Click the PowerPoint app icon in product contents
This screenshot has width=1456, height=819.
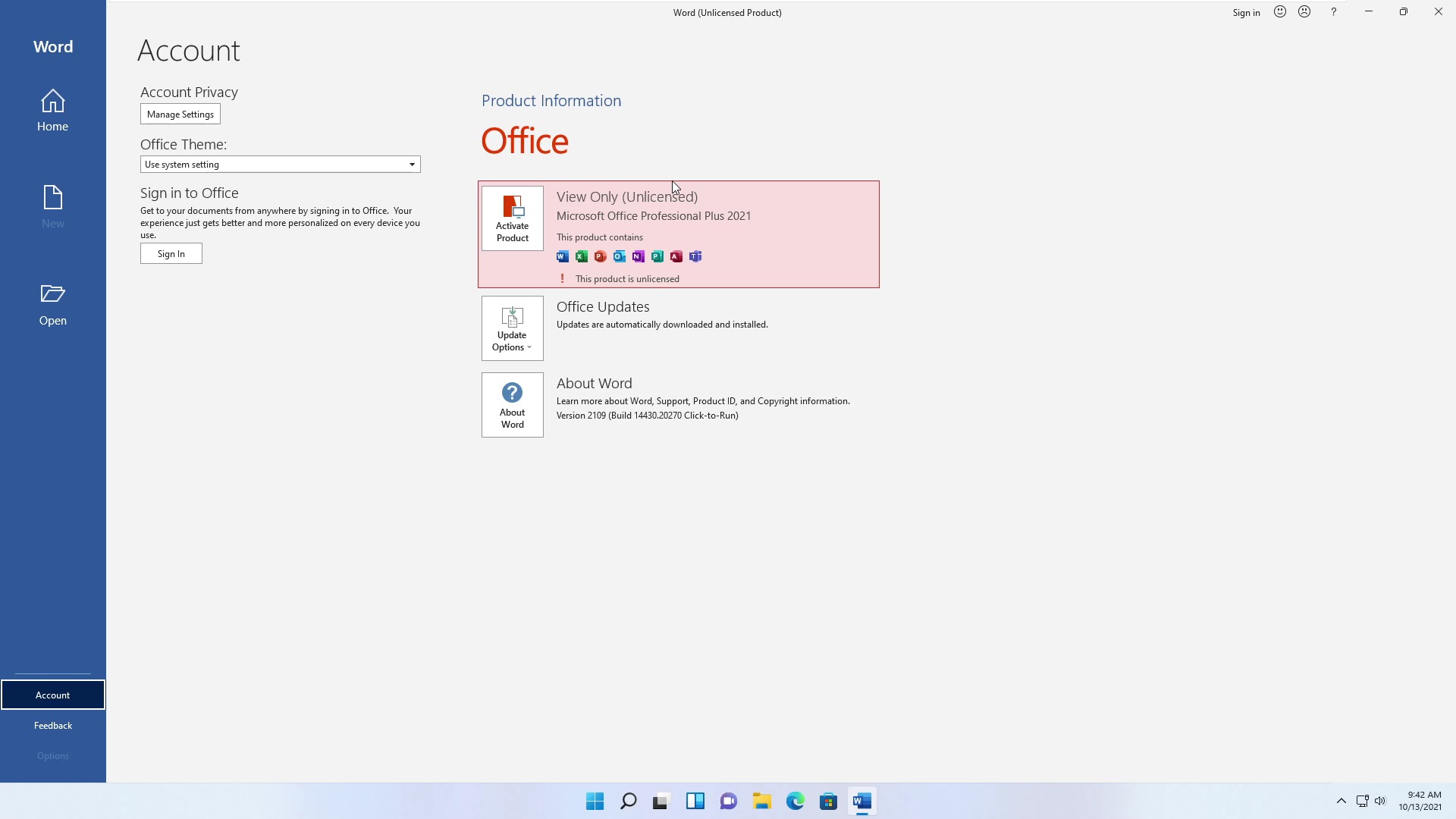601,257
